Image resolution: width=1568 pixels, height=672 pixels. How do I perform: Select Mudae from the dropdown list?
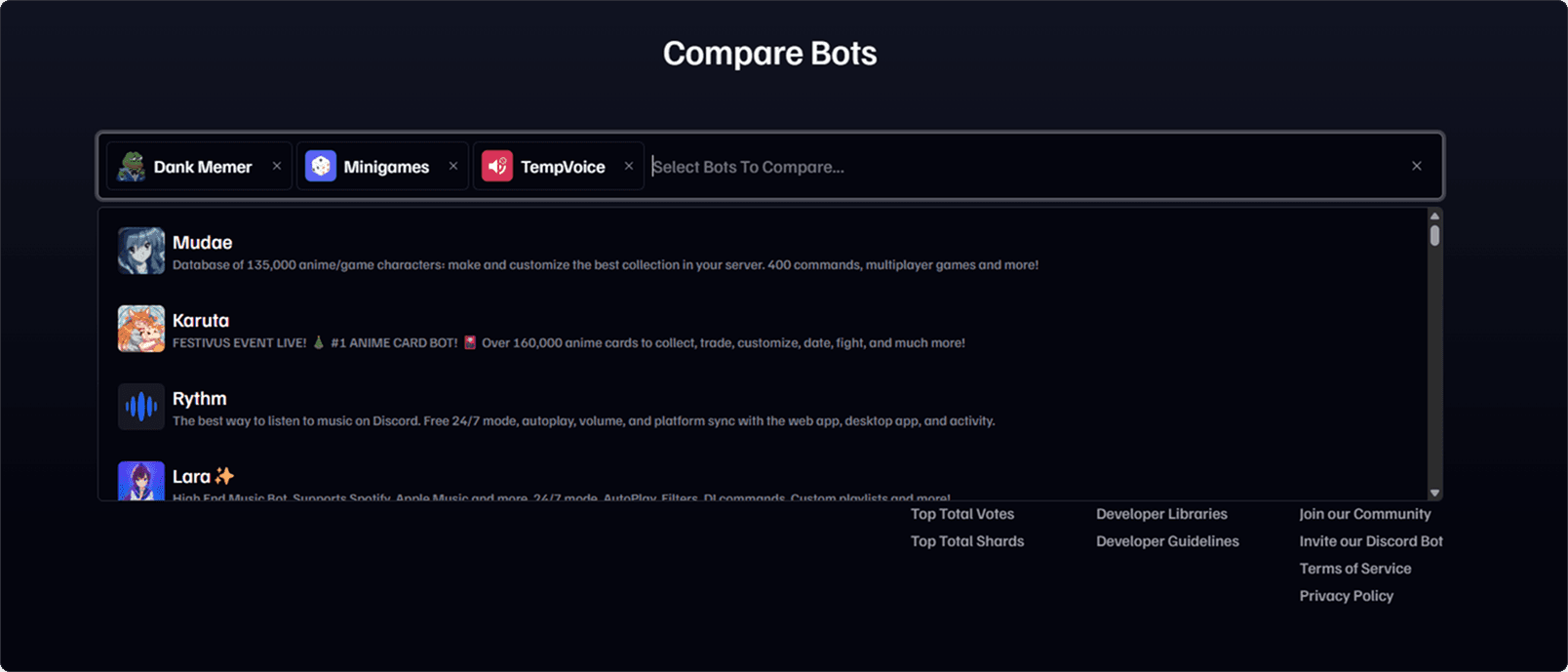(x=763, y=251)
